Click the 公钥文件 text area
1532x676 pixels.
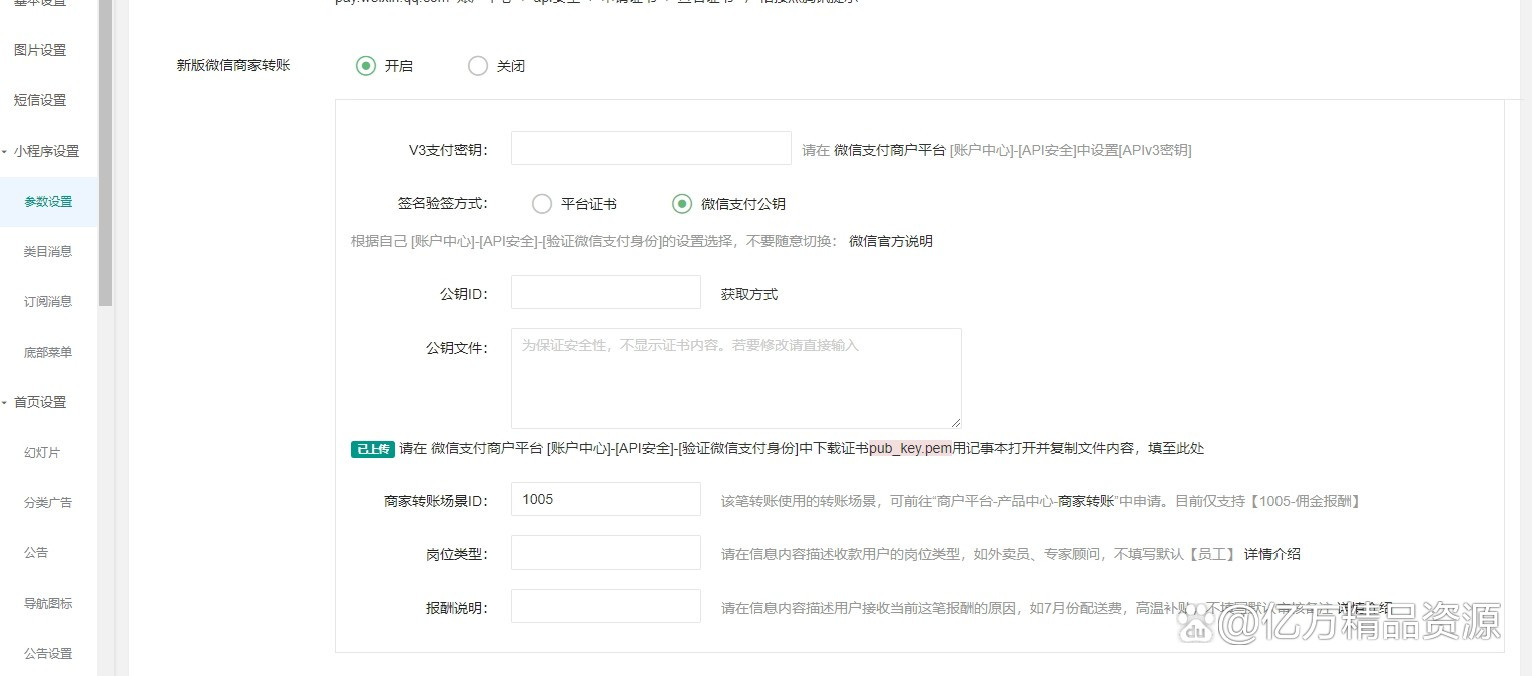(736, 378)
